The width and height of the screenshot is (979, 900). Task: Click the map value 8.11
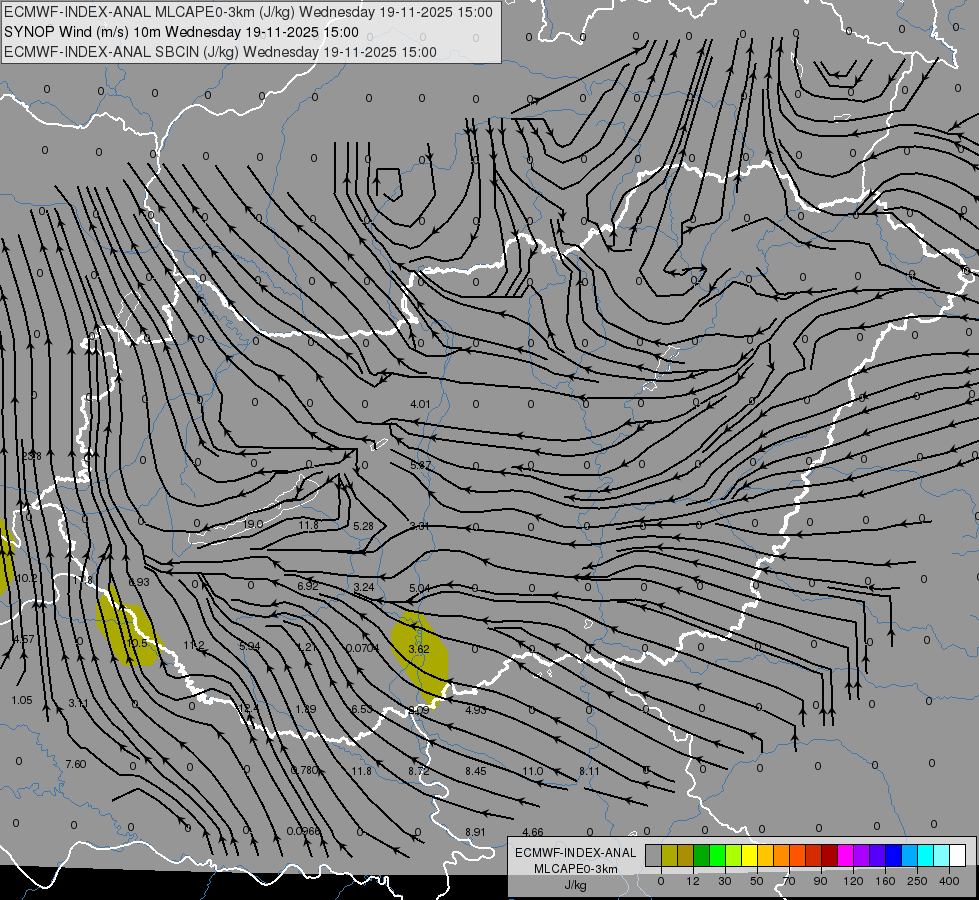pyautogui.click(x=589, y=771)
